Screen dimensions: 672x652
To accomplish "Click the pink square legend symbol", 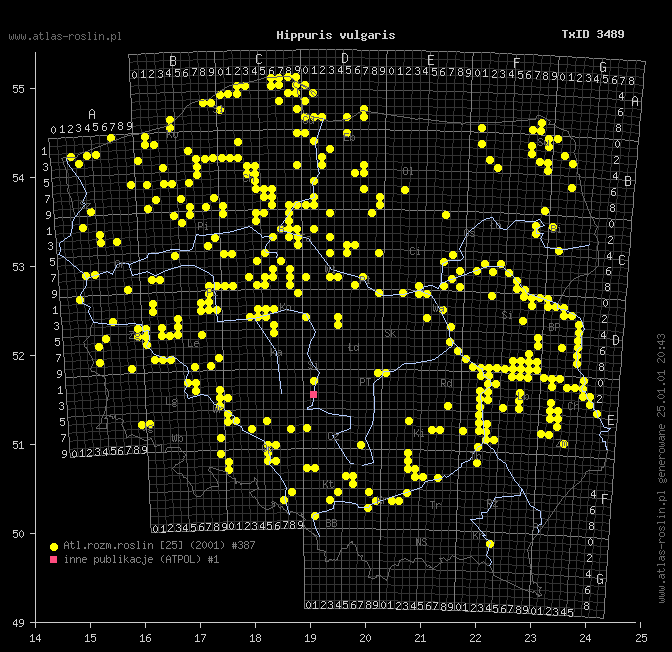I will [x=54, y=559].
